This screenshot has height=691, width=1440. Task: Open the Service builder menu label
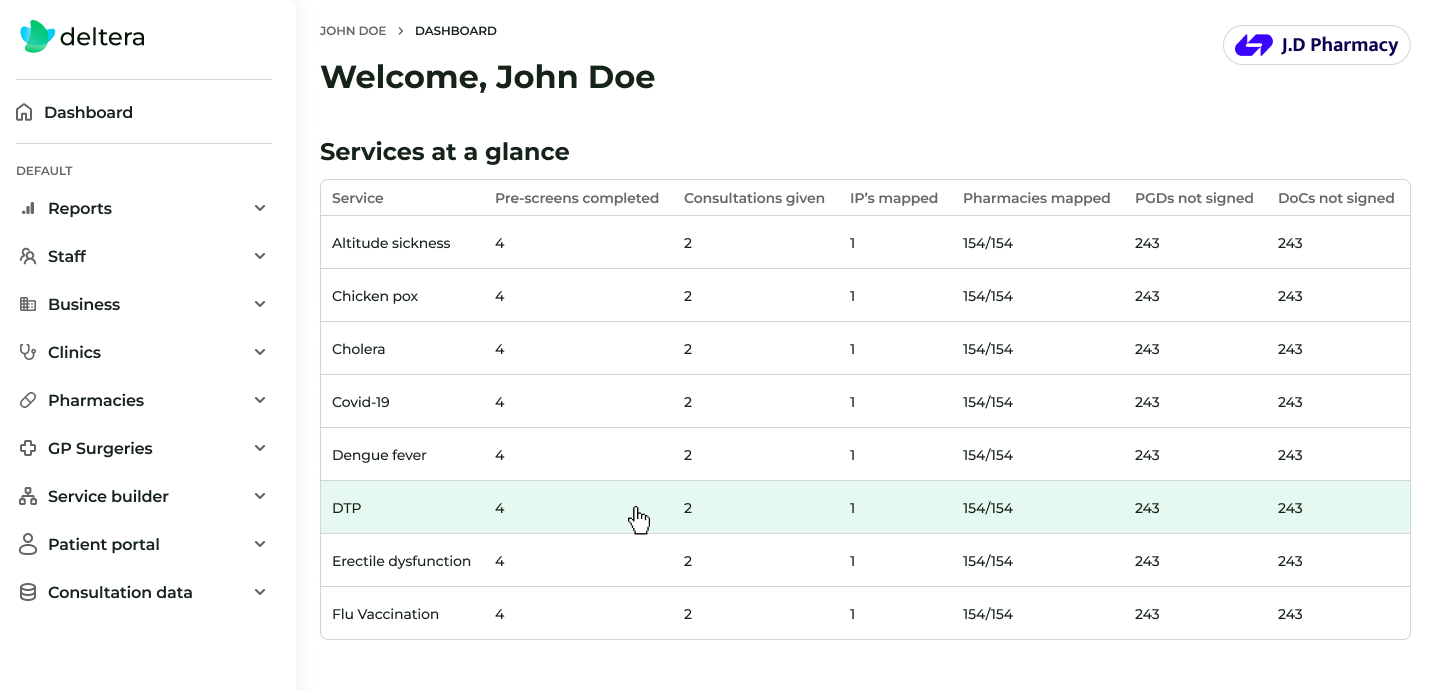108,496
